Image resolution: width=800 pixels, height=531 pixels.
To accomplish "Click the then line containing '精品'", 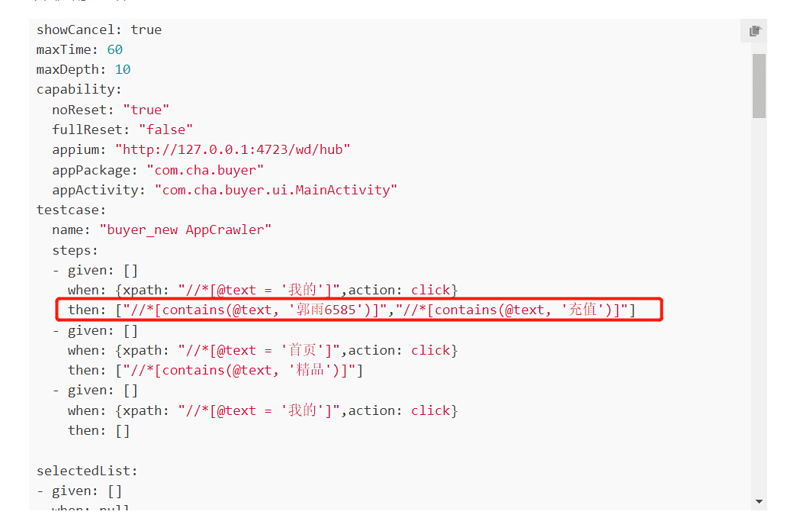I will 215,370.
